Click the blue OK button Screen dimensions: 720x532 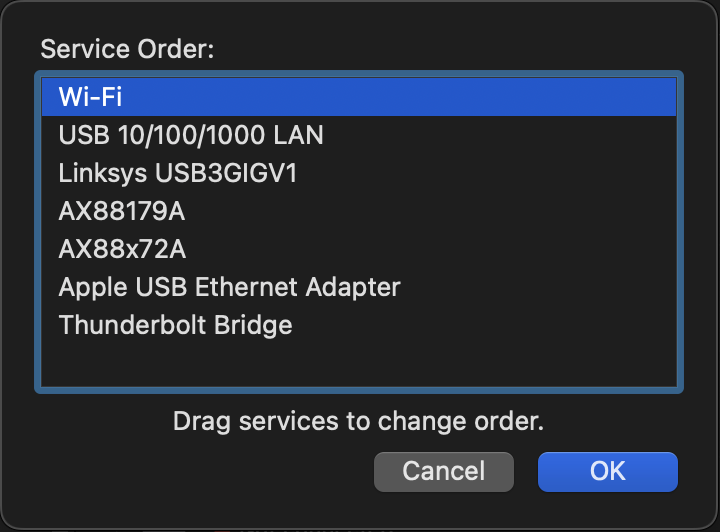point(607,471)
